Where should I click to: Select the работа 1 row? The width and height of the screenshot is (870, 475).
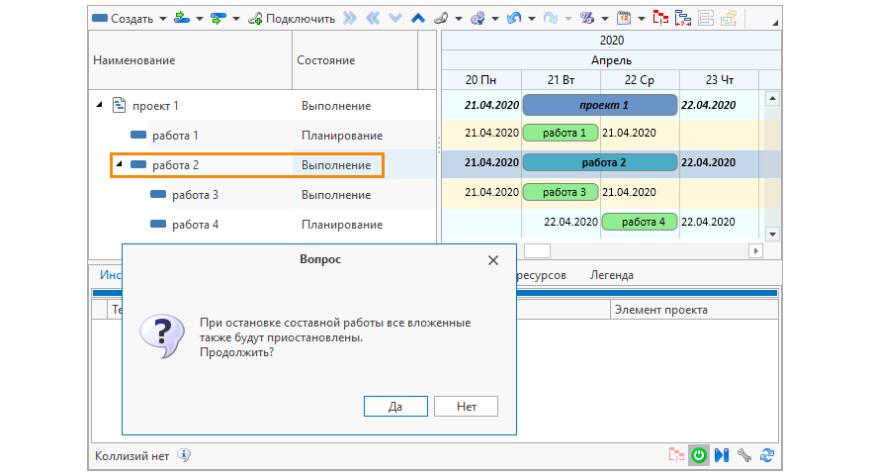pos(262,135)
